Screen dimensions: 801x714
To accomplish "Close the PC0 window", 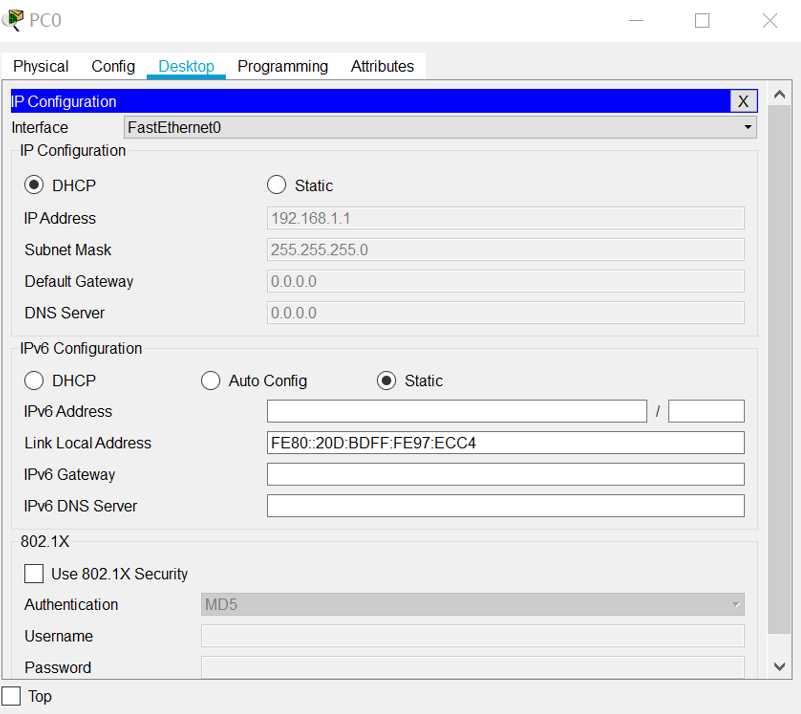I will (770, 20).
